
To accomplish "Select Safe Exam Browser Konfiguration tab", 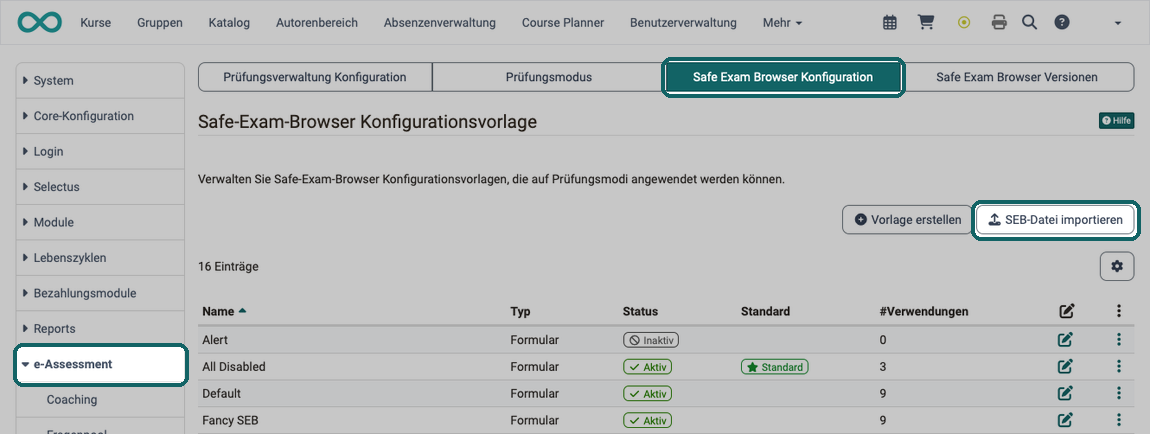I will point(783,77).
